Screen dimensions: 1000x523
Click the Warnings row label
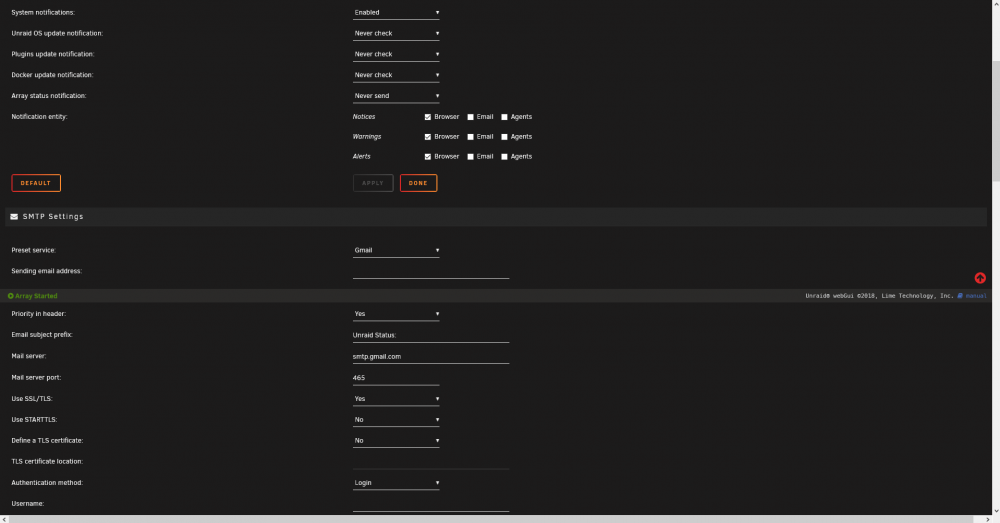tap(367, 136)
